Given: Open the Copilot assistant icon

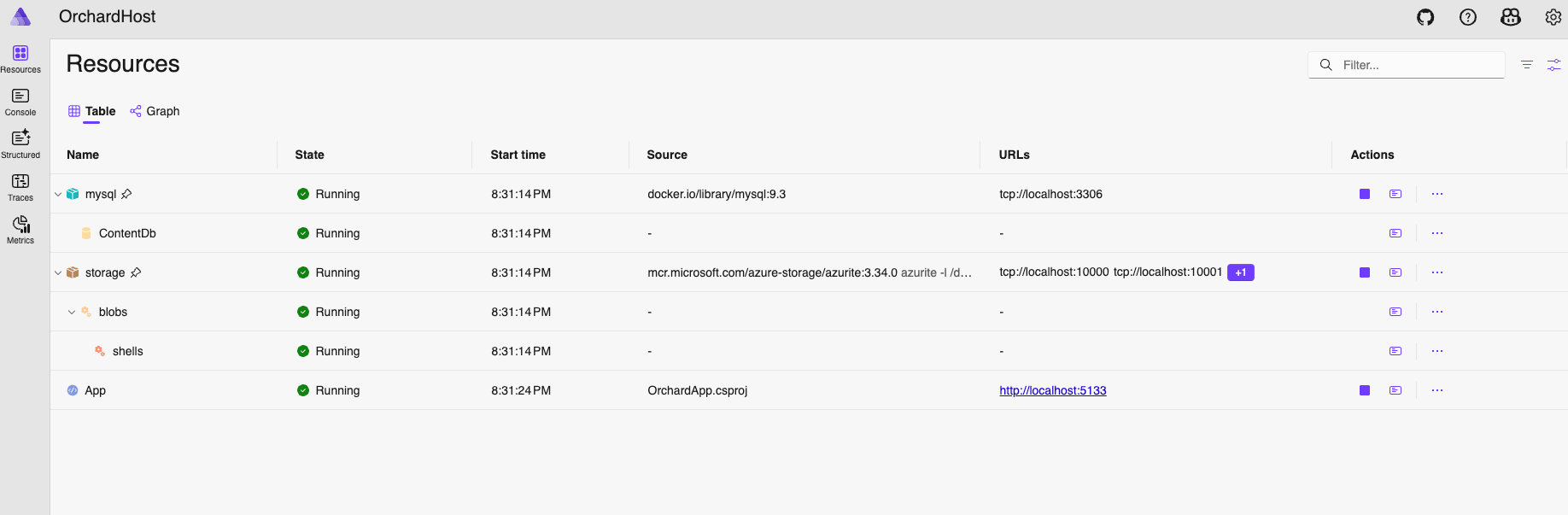Looking at the screenshot, I should pyautogui.click(x=1511, y=17).
